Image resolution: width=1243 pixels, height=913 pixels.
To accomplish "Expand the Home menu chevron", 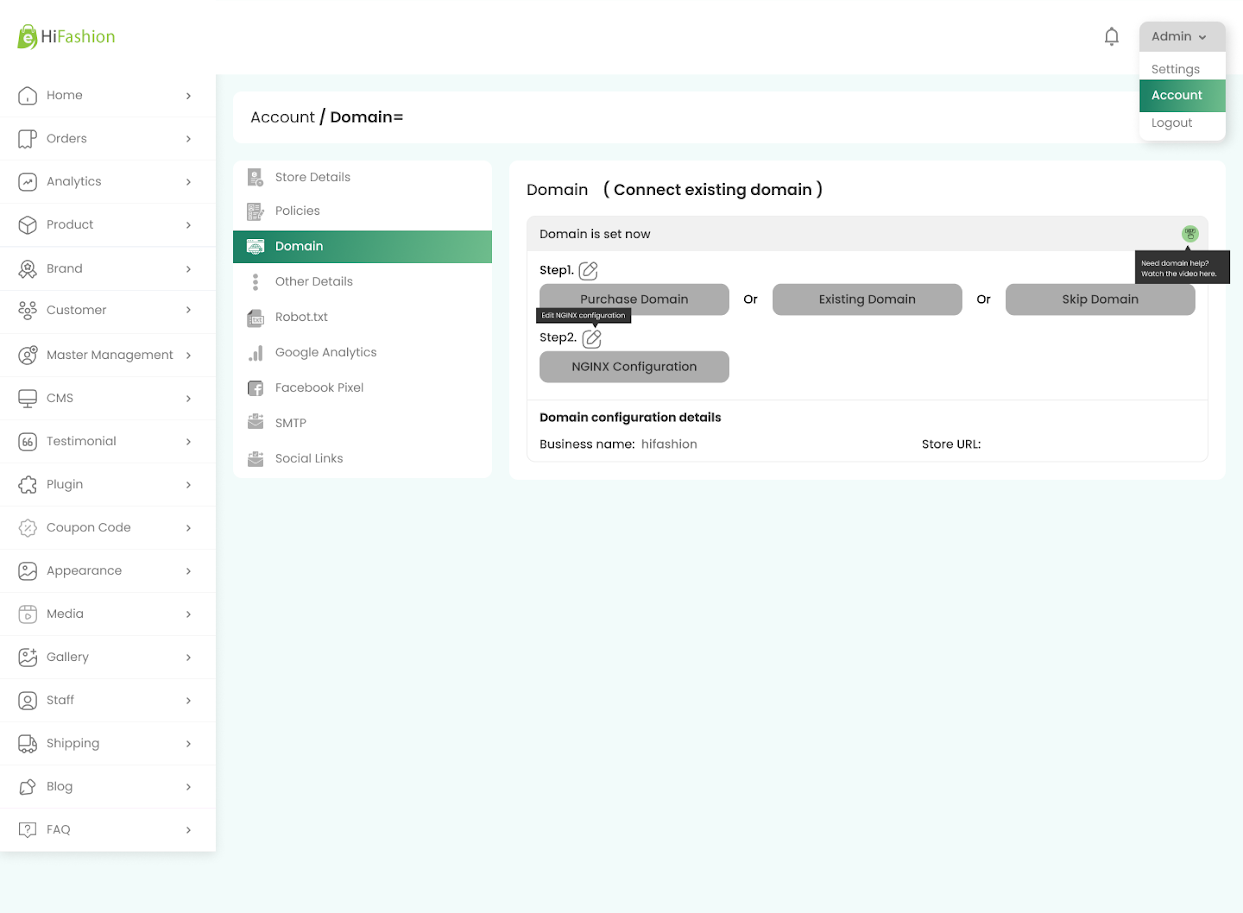I will click(188, 96).
